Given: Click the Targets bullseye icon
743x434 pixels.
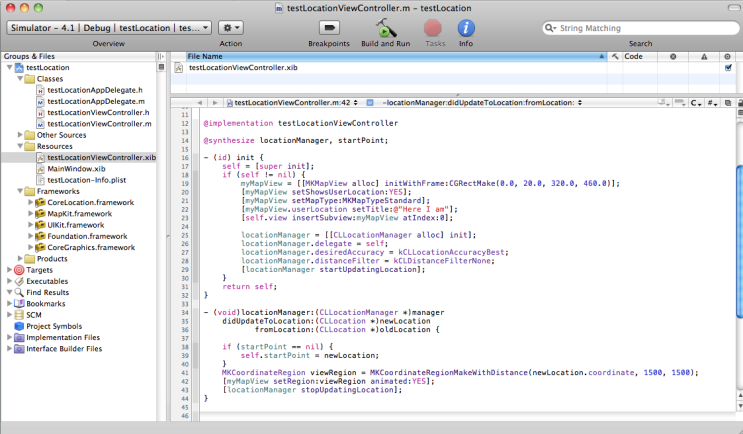Looking at the screenshot, I should click(x=19, y=270).
